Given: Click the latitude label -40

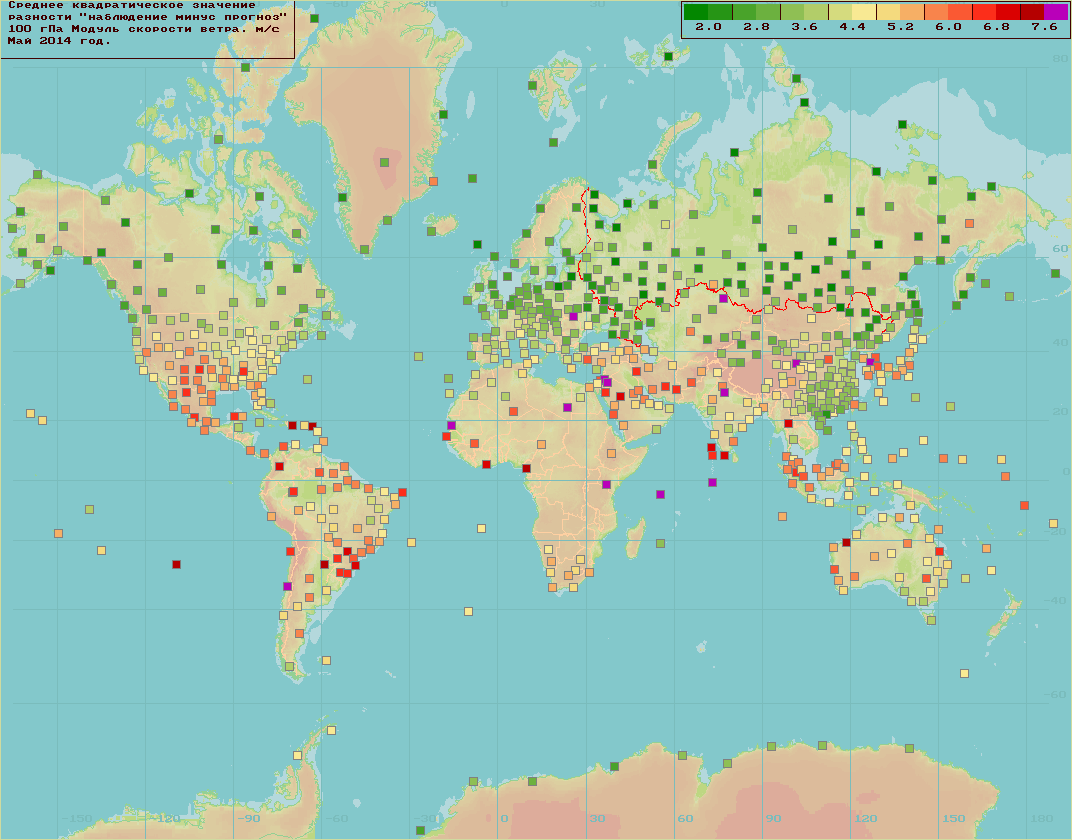Looking at the screenshot, I should pos(1057,601).
